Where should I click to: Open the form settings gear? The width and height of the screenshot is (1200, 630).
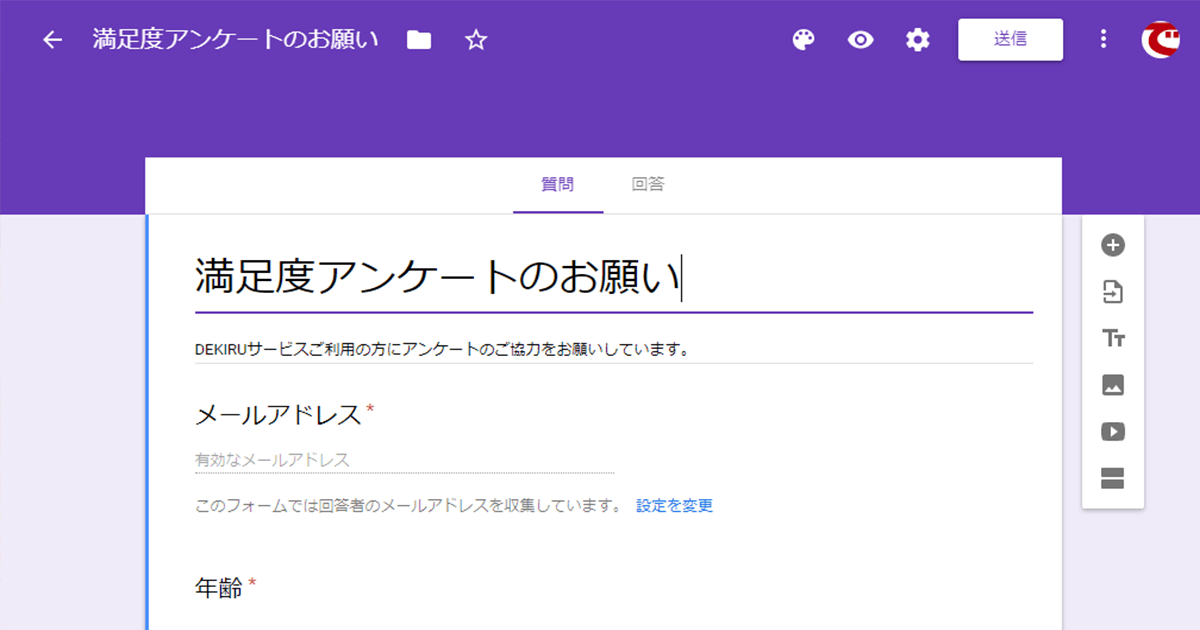tap(917, 40)
